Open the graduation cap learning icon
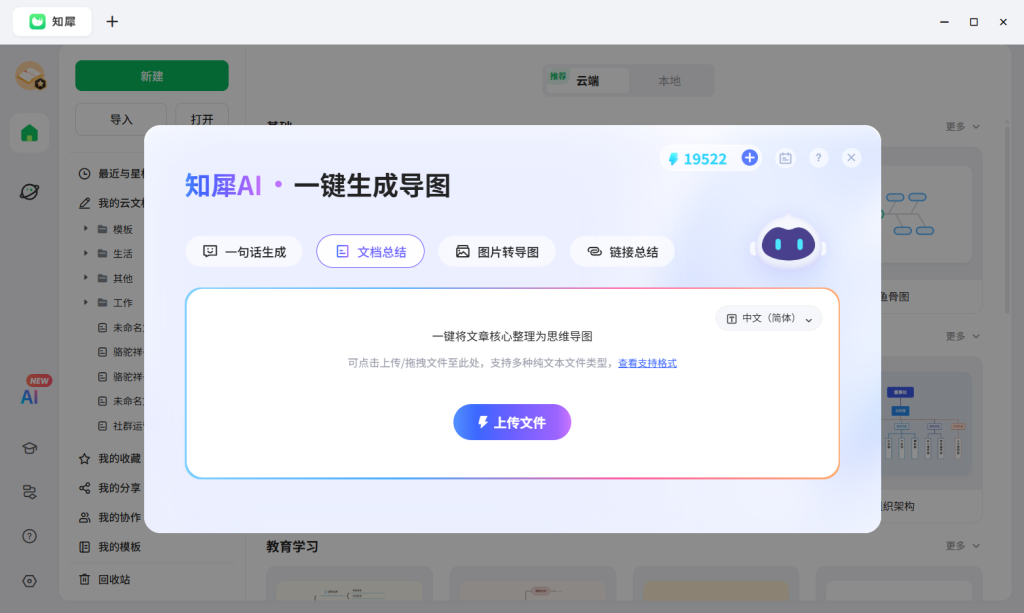 (x=29, y=448)
